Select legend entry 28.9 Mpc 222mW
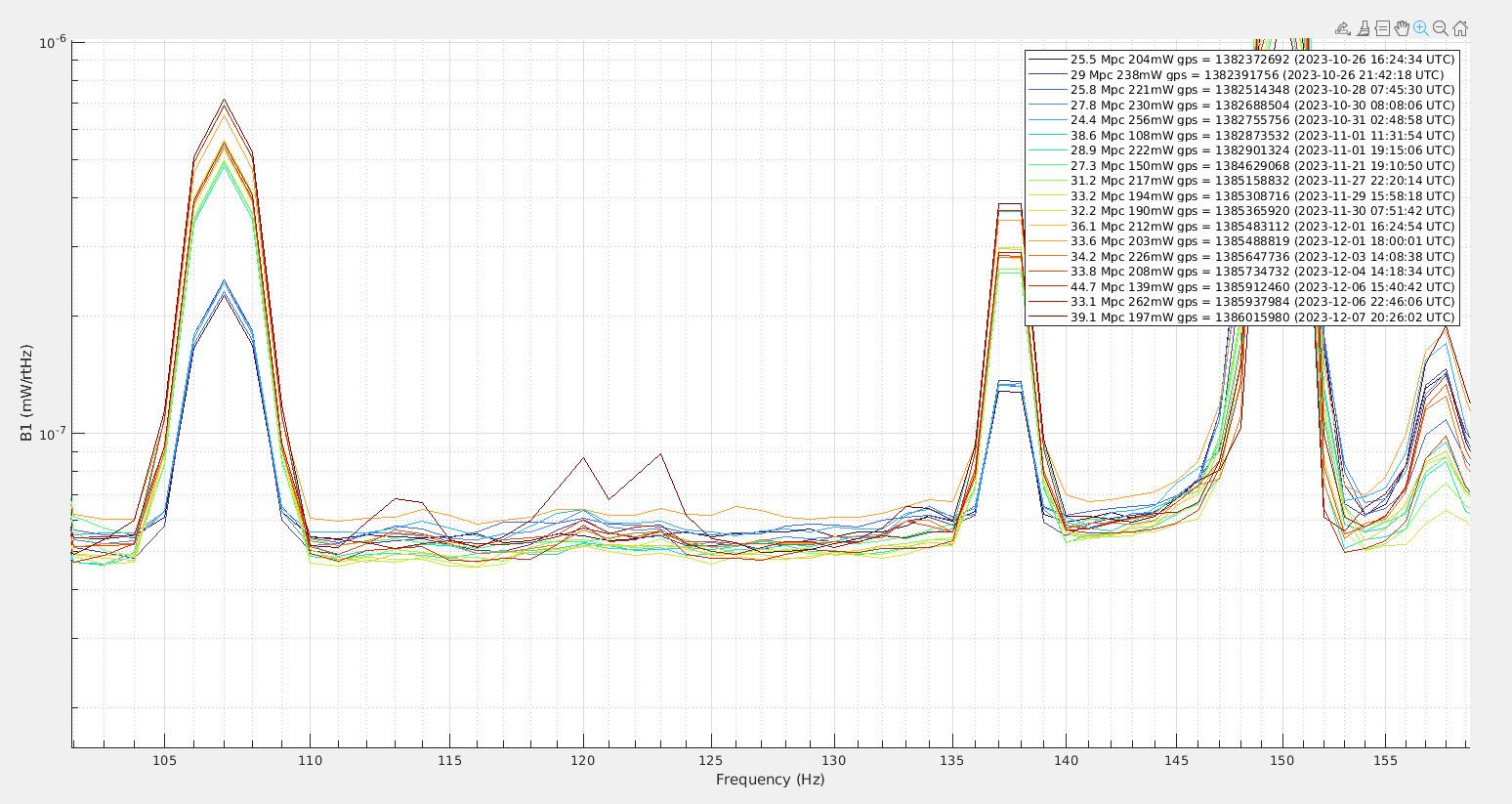 (1241, 150)
